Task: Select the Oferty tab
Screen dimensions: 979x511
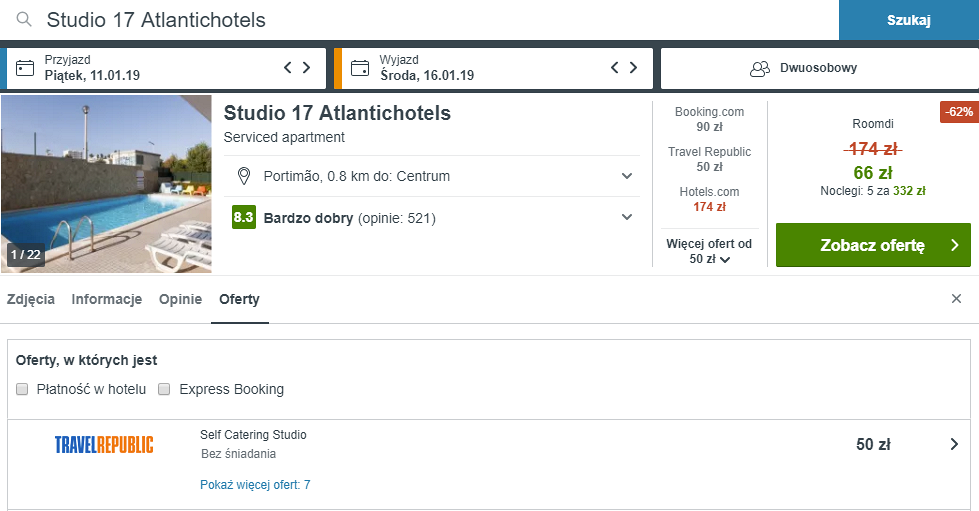Action: 239,299
